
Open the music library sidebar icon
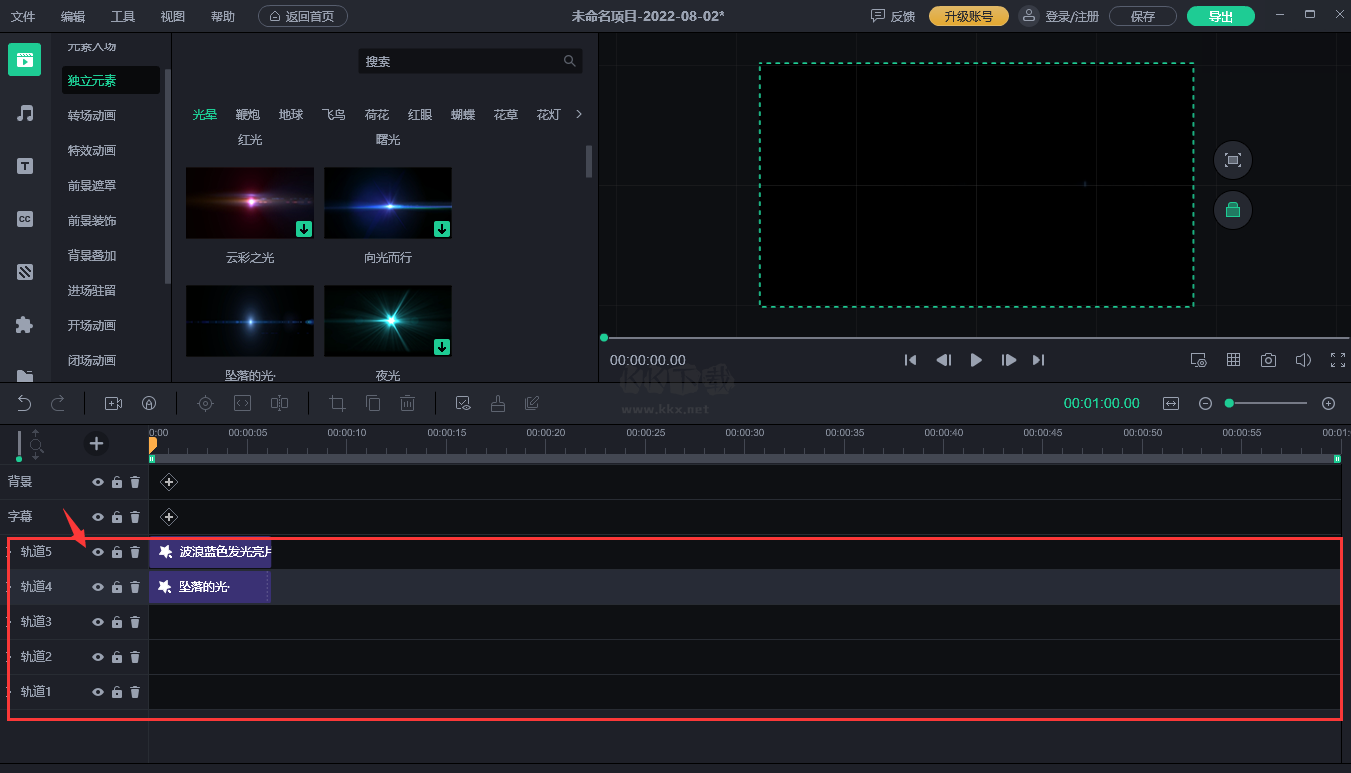point(25,113)
